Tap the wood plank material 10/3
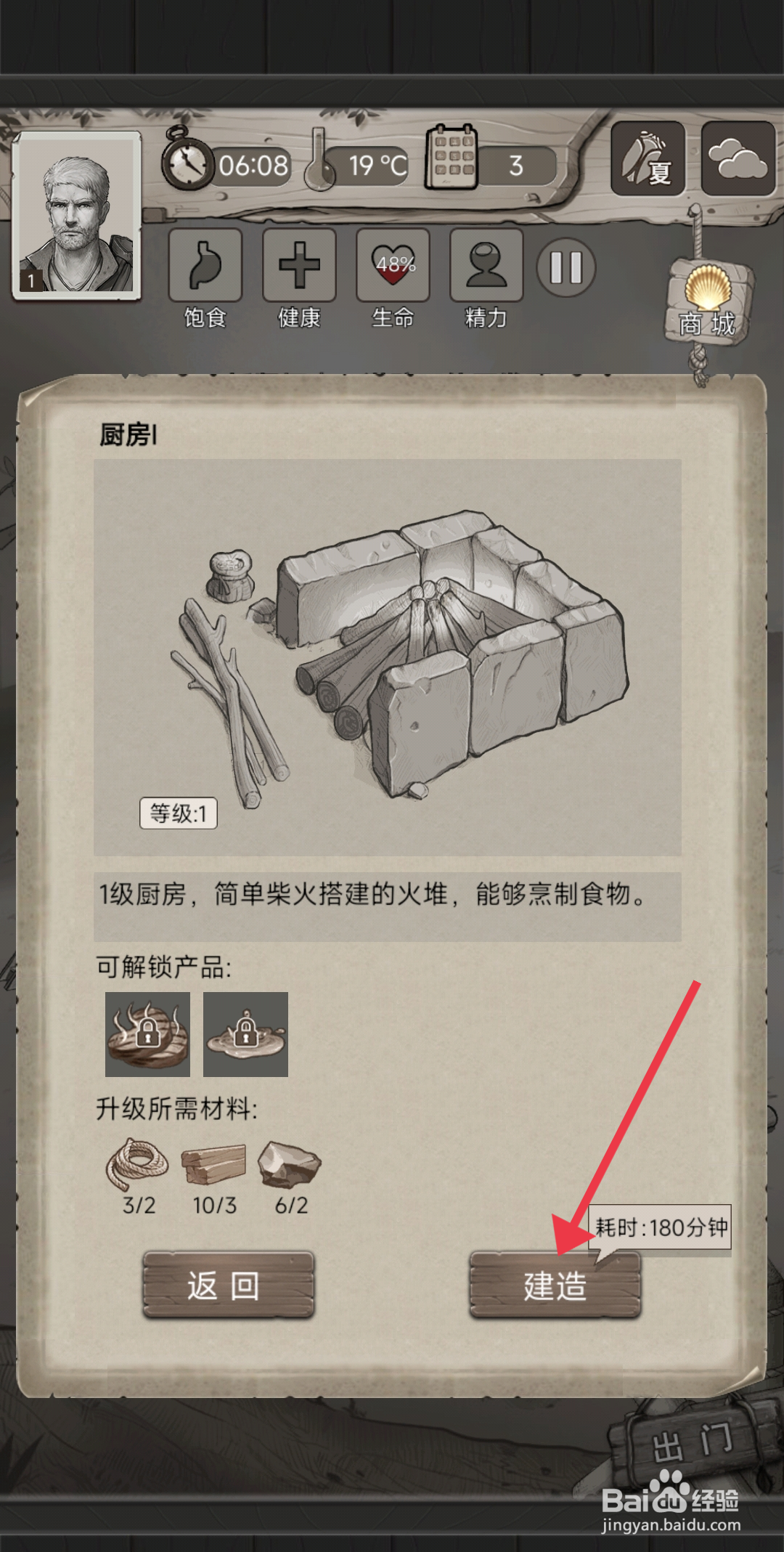Viewport: 784px width, 1552px height. click(x=214, y=1177)
